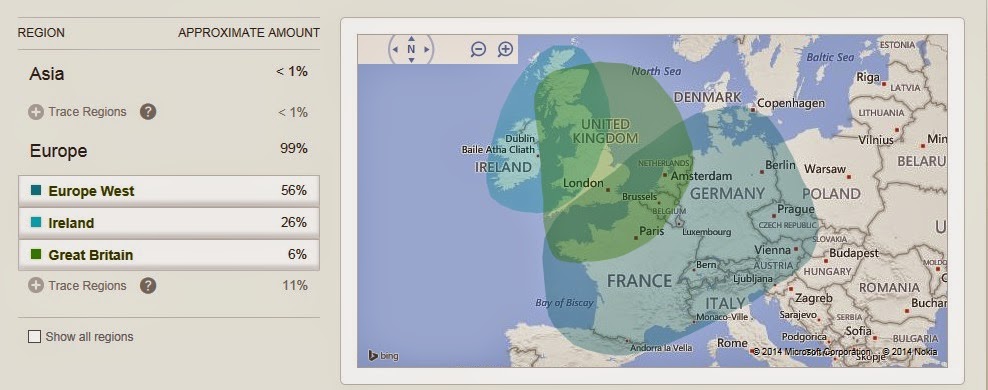This screenshot has height=390, width=988.
Task: Pan the map north with compass arrow
Action: click(x=411, y=38)
